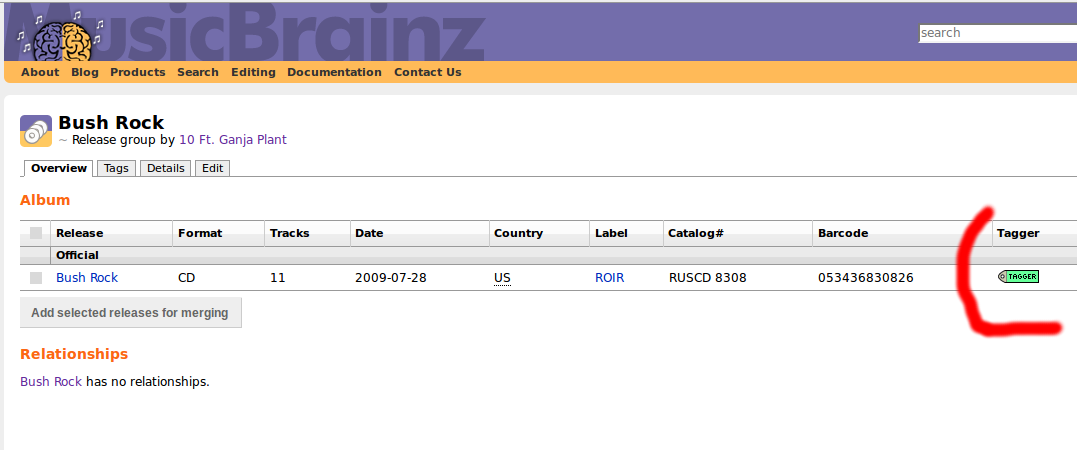This screenshot has height=450, width=1077.
Task: Open the Products menu
Action: tap(137, 72)
